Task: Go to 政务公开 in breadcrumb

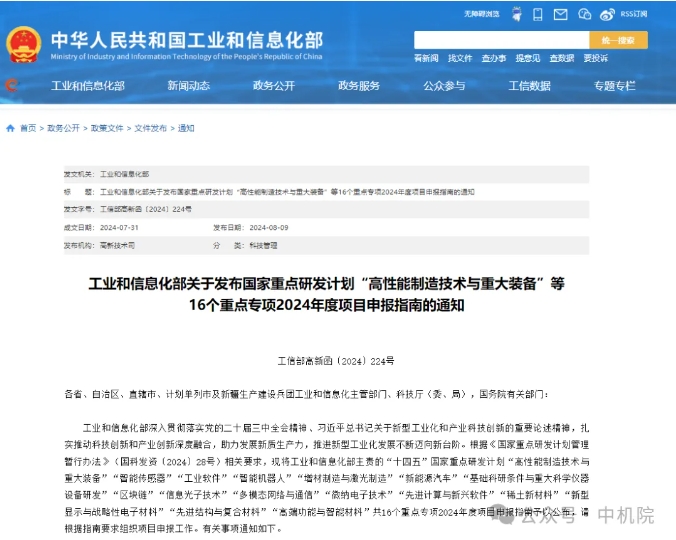Action: tap(63, 128)
